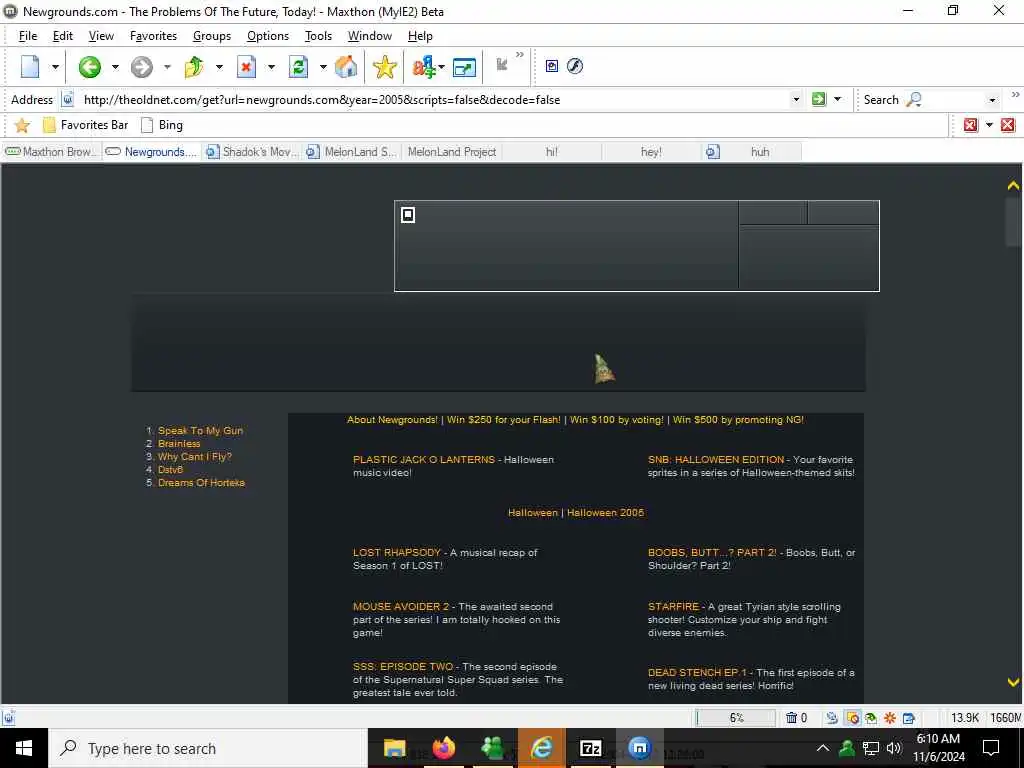
Task: Open the Groups menu
Action: click(212, 36)
